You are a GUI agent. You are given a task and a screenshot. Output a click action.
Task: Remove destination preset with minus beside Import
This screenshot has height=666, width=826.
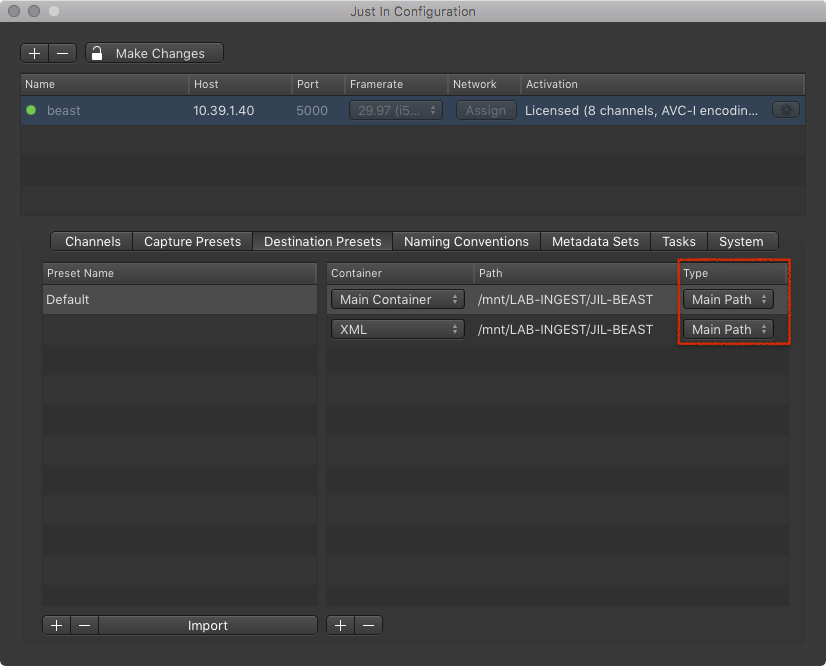coord(84,625)
